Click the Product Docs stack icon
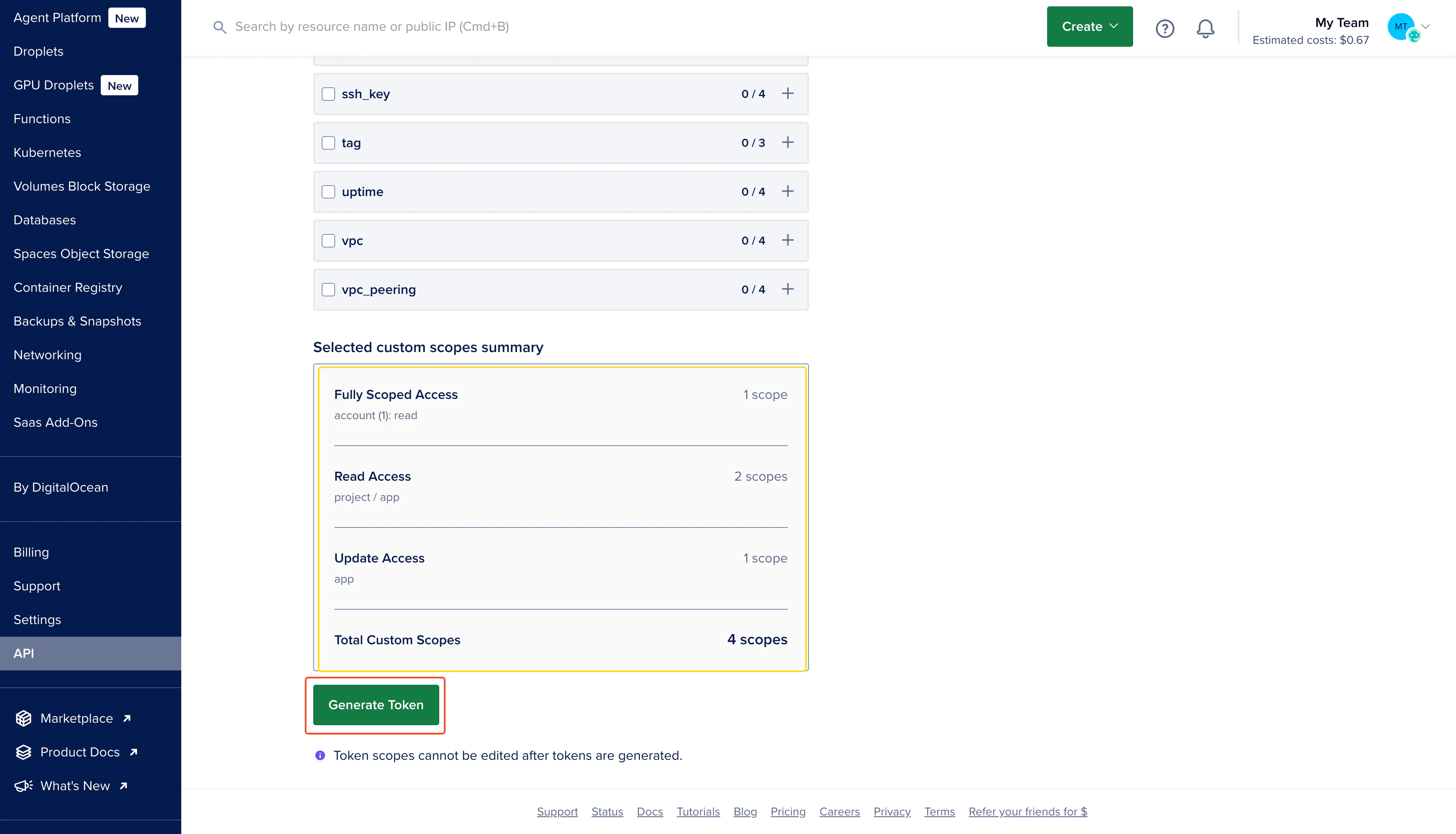Viewport: 1456px width, 834px height. (24, 752)
